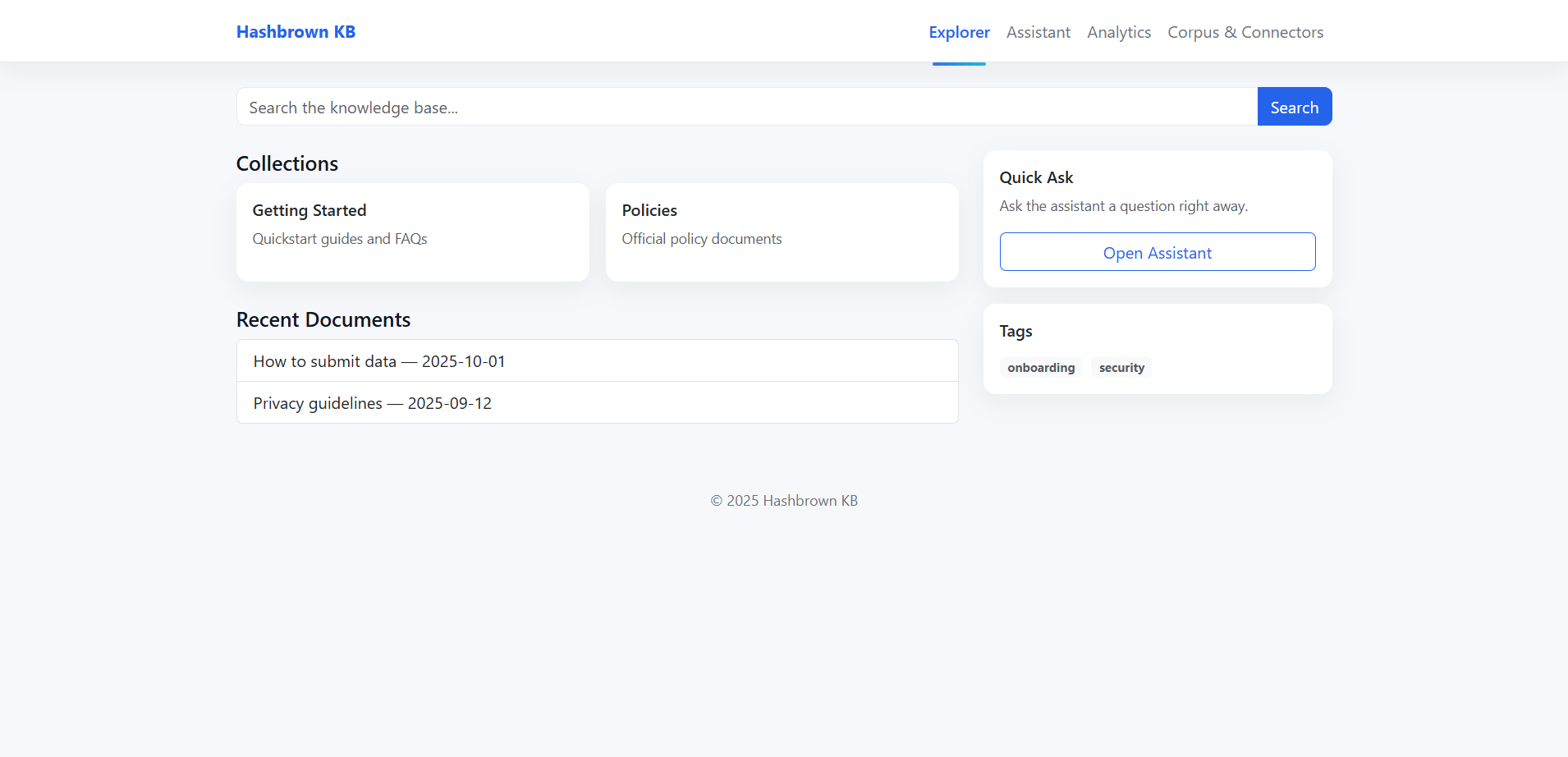1568x757 pixels.
Task: Click the Quick Ask description text
Action: coord(1122,206)
